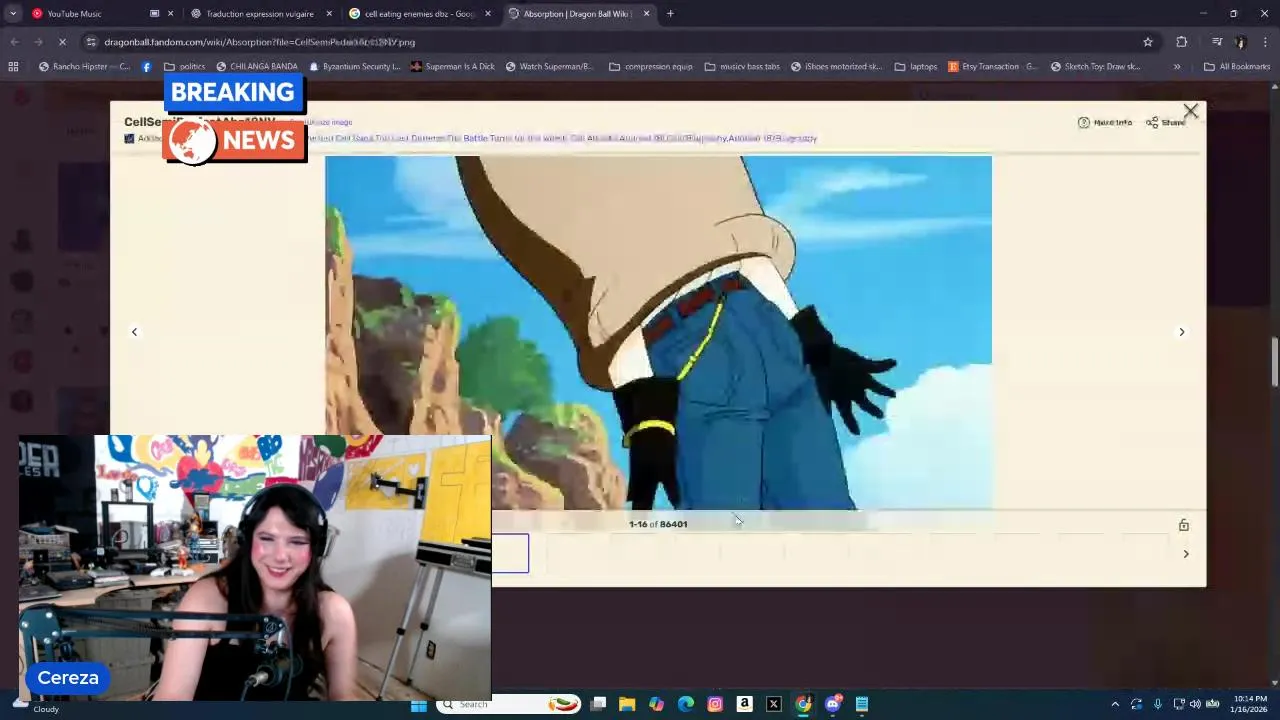This screenshot has width=1280, height=720.
Task: Open Instagram from the taskbar
Action: tap(715, 705)
